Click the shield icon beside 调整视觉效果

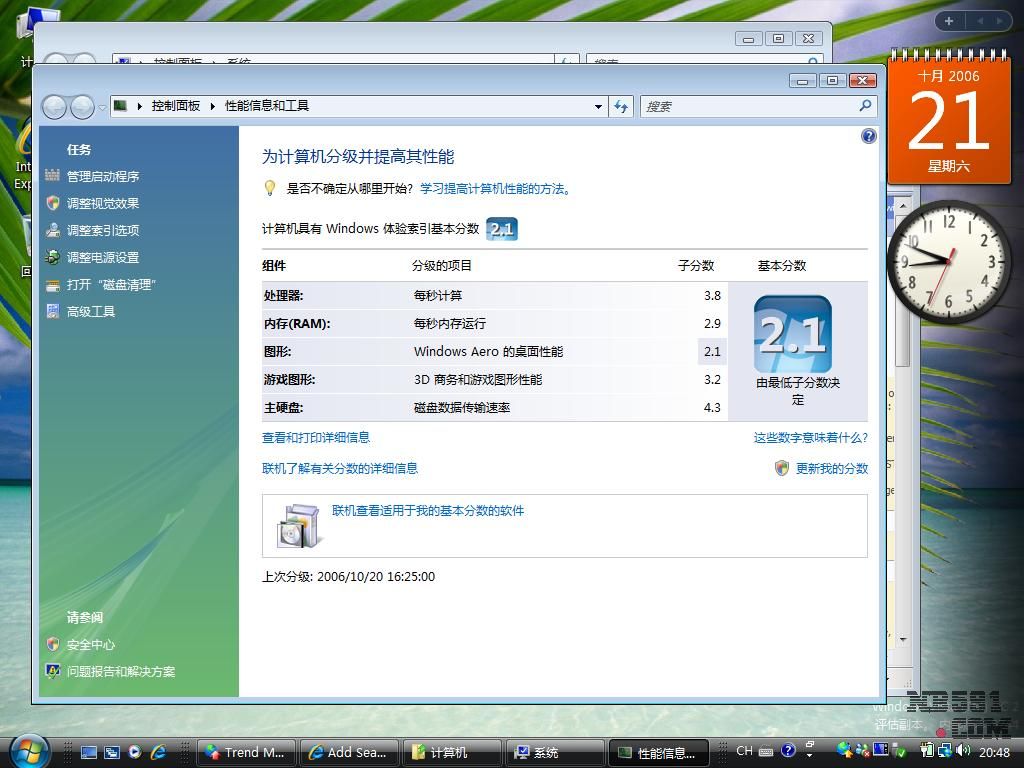(x=53, y=203)
